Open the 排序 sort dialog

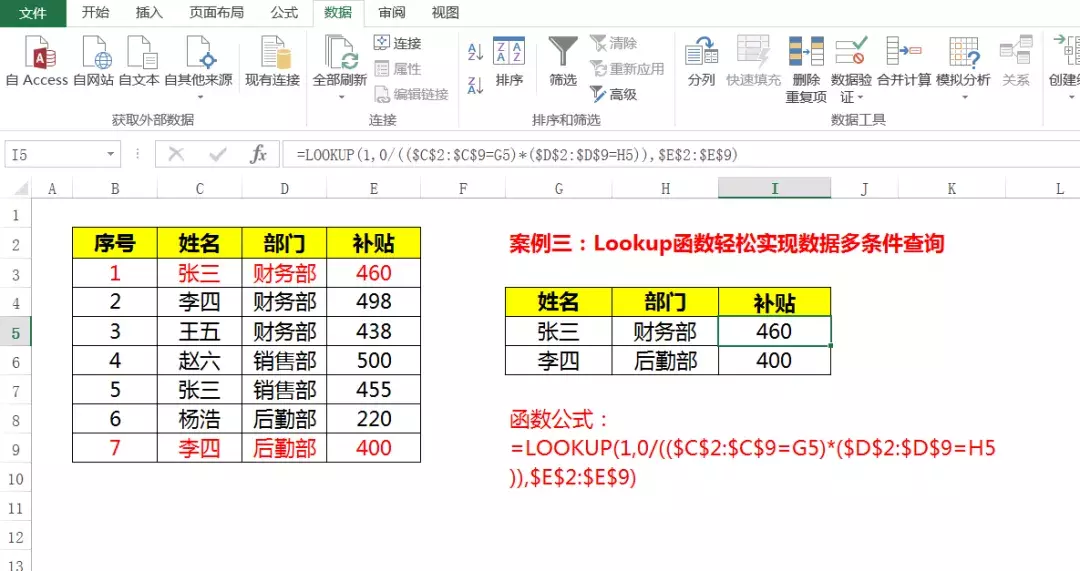(x=509, y=63)
